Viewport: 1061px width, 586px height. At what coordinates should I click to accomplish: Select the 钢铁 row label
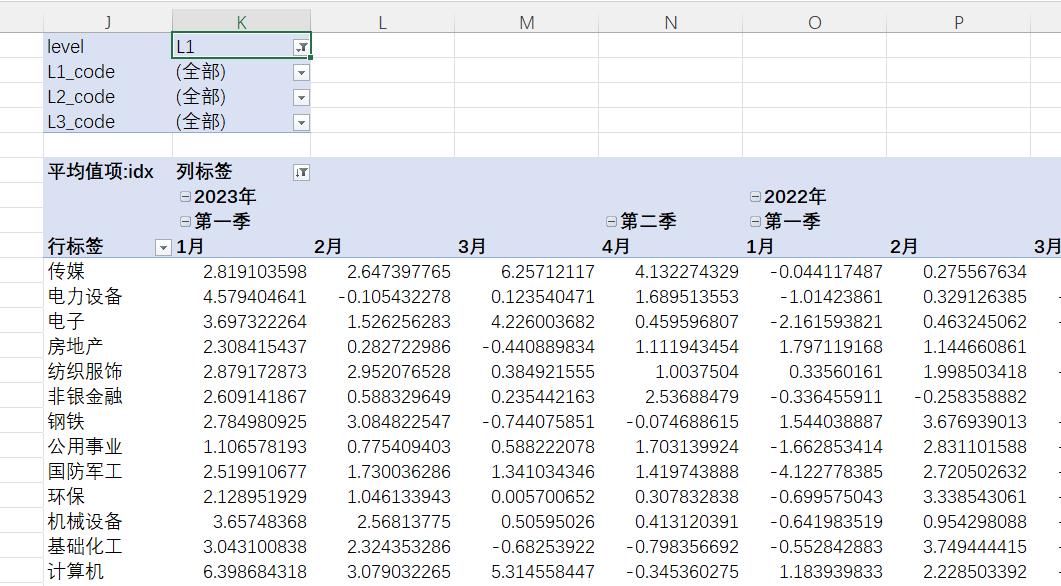coord(108,422)
